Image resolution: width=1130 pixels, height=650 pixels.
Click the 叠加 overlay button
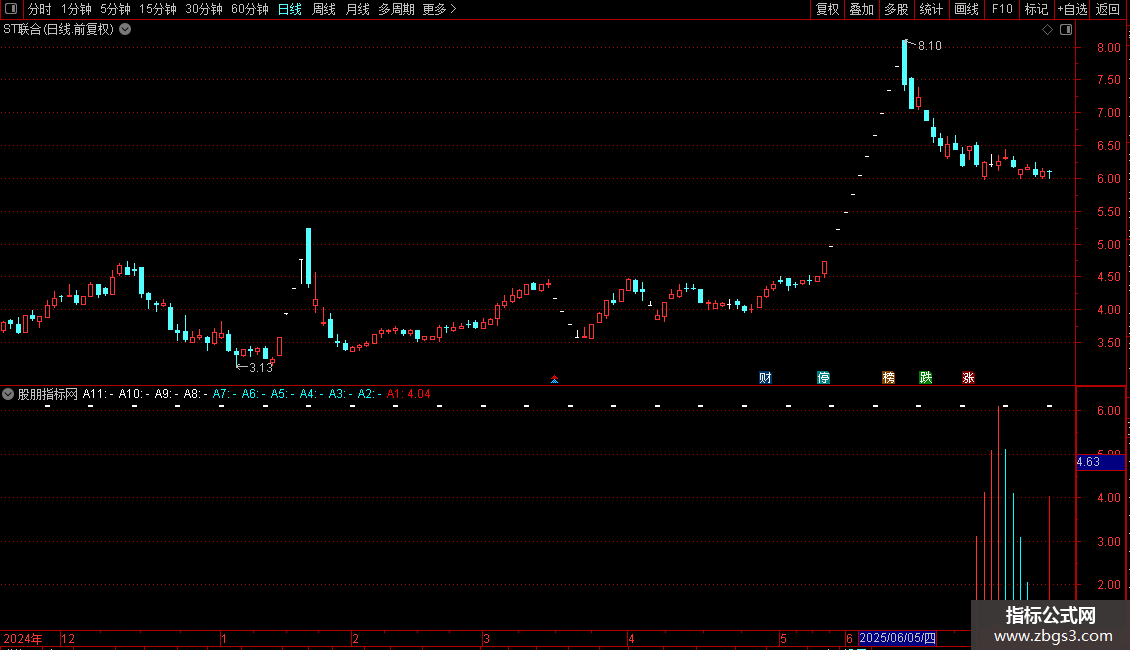coord(861,9)
